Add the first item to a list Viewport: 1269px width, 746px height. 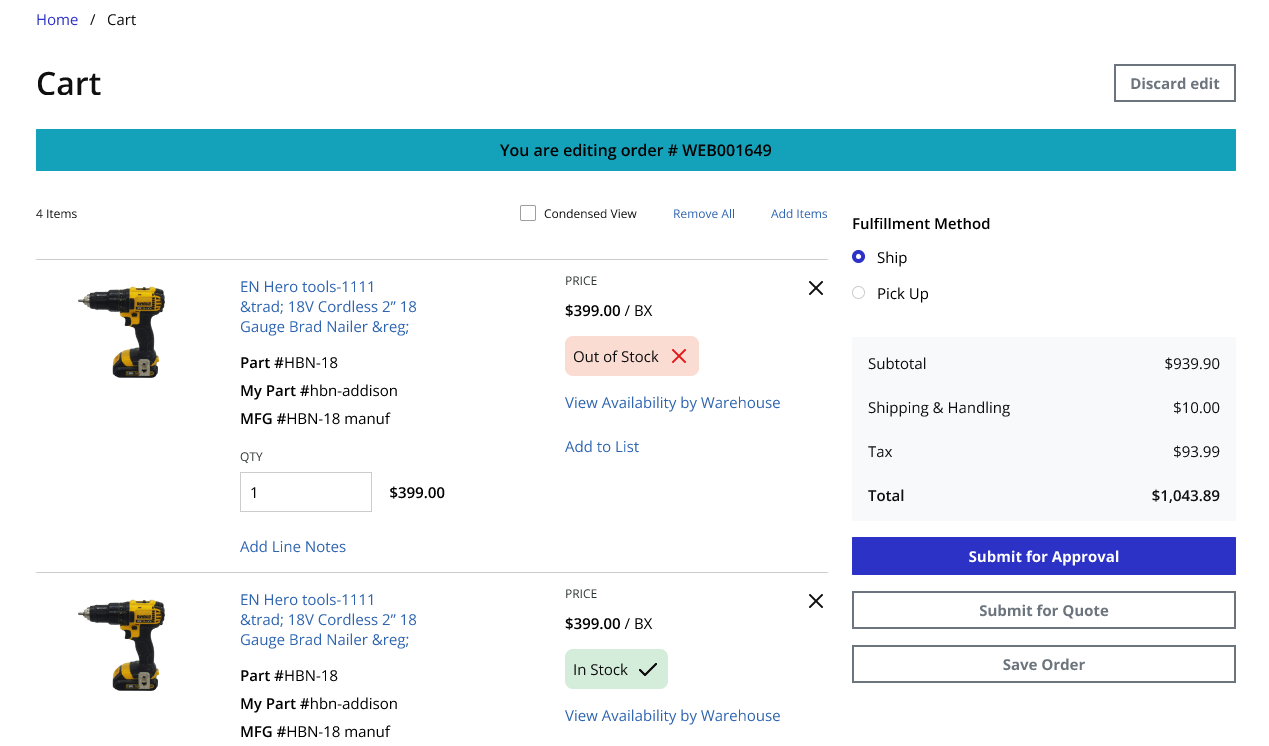click(x=601, y=447)
